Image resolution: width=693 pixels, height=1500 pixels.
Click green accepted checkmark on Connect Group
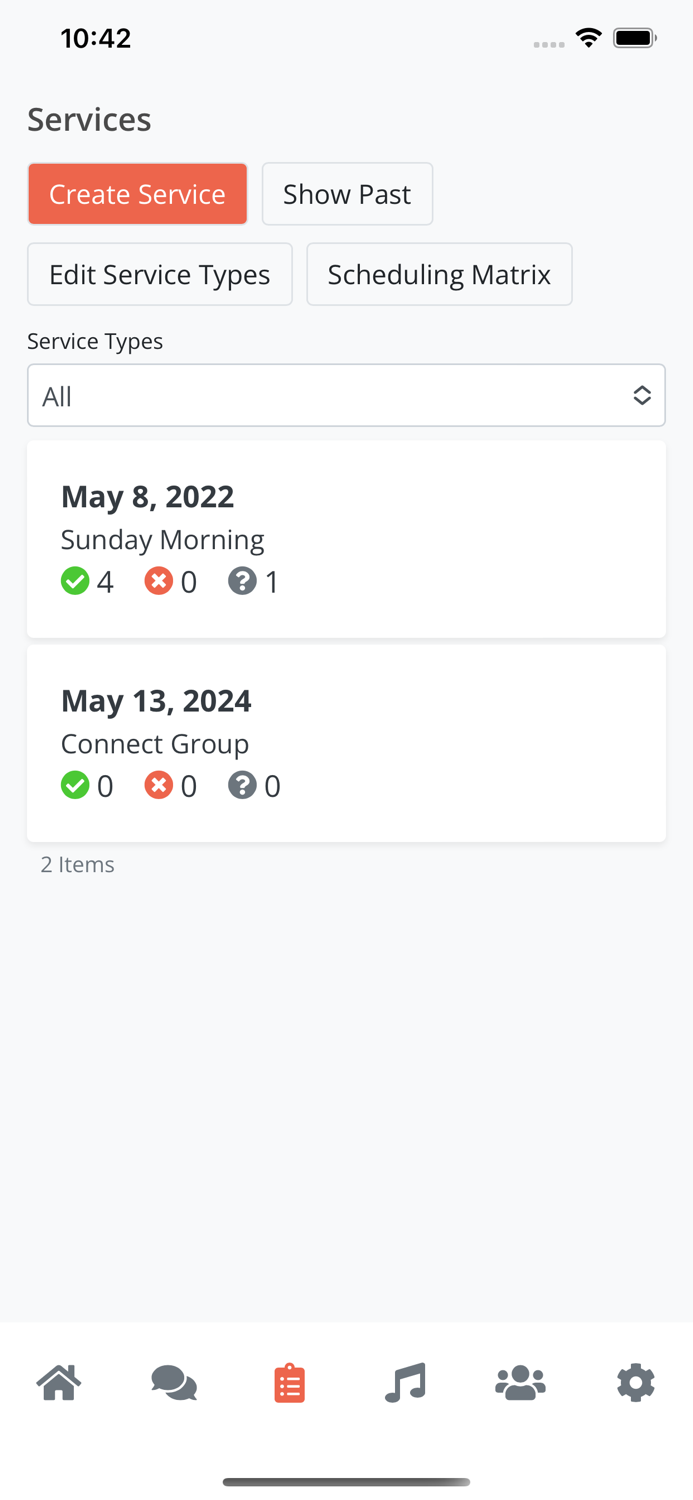click(75, 785)
